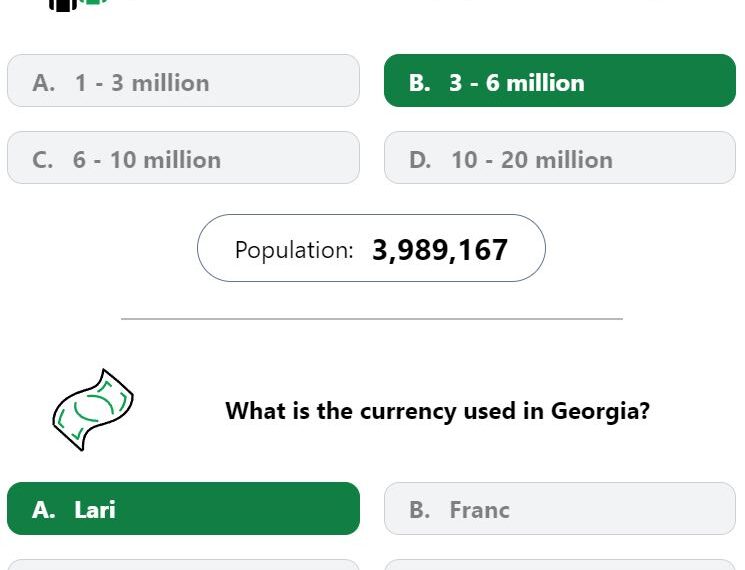Select the partially visible option below Franc
745x570 pixels.
point(560,565)
